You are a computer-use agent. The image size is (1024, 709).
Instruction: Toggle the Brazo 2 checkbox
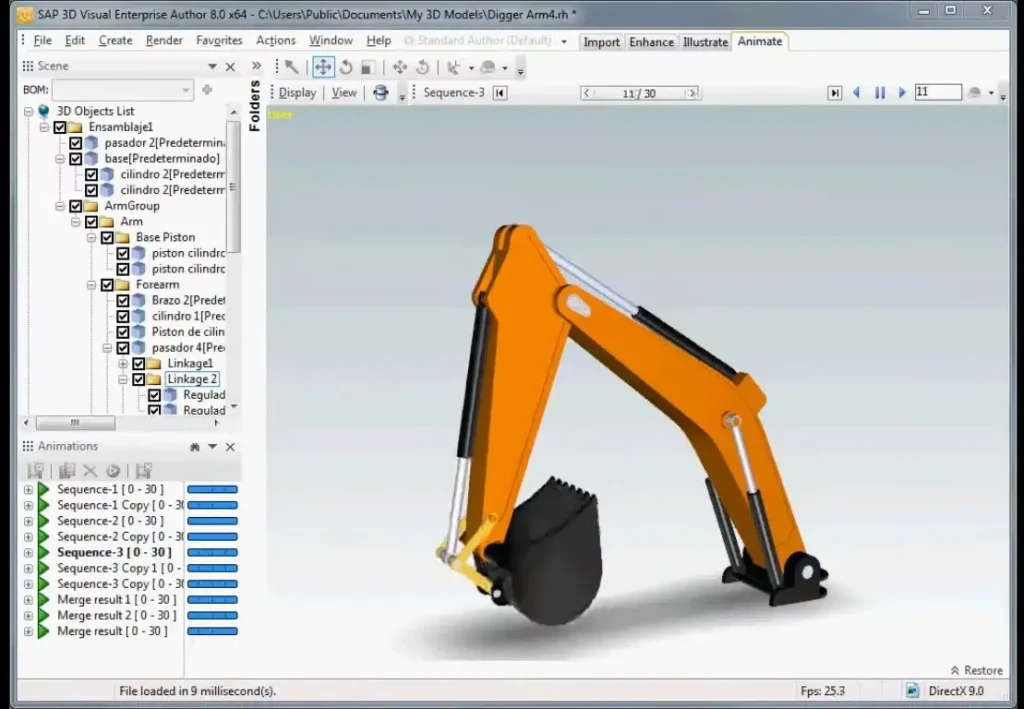pos(123,300)
